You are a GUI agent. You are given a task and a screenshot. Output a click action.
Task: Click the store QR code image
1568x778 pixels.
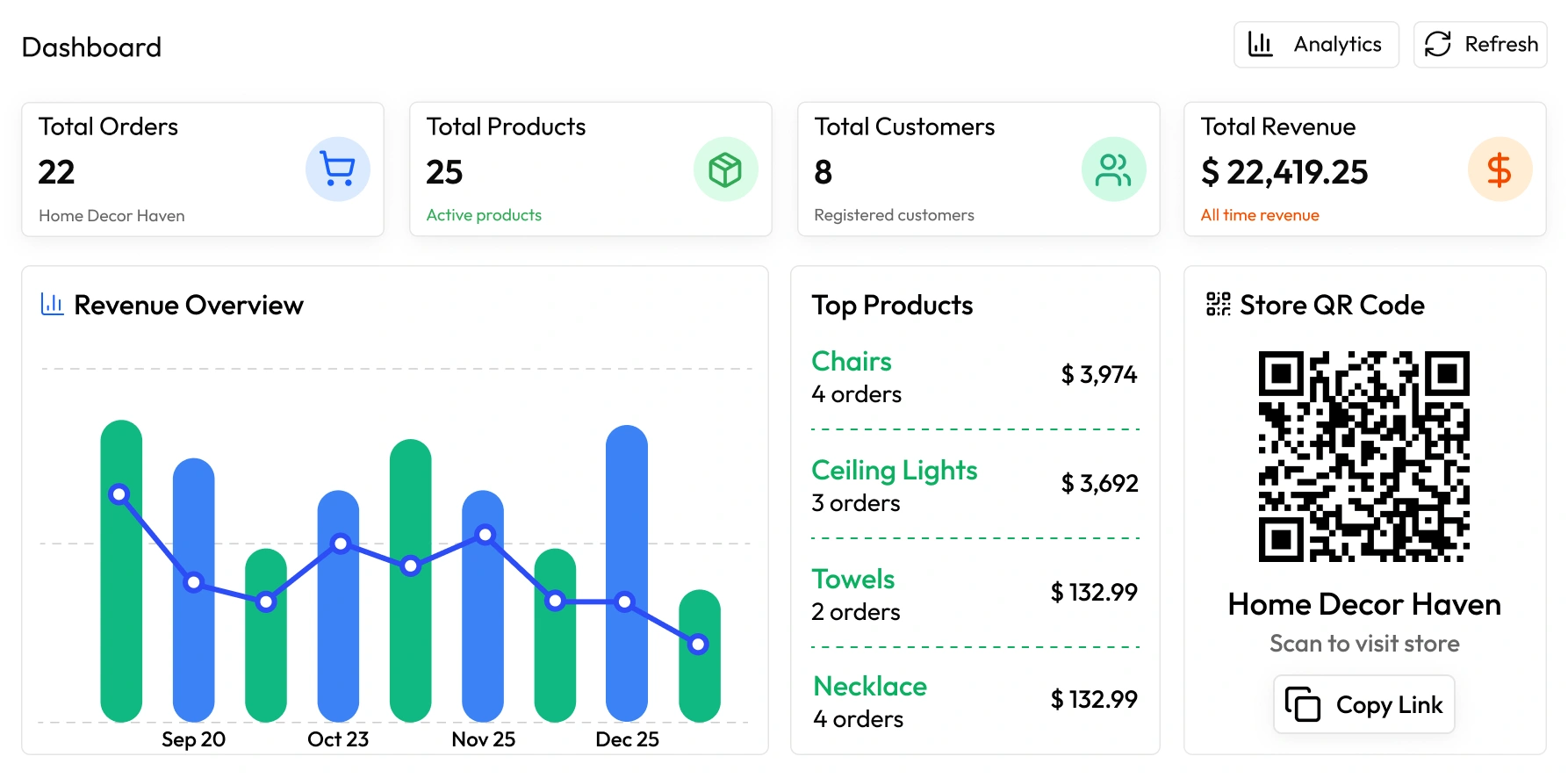click(x=1364, y=457)
